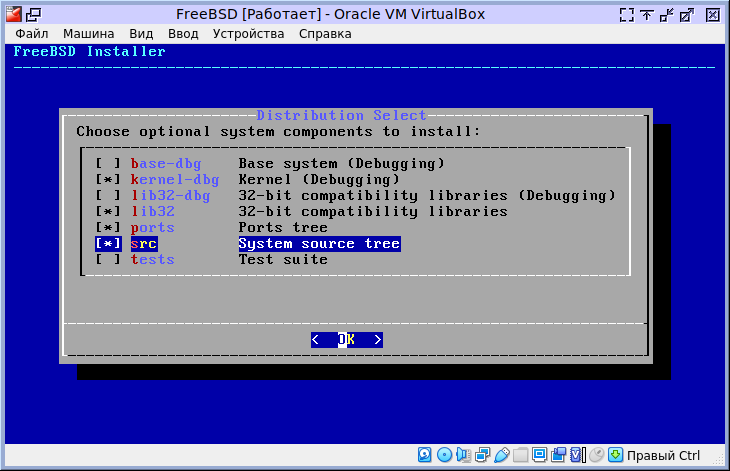Click the keep-above arrow titlebar icon
This screenshot has width=730, height=471.
647,15
